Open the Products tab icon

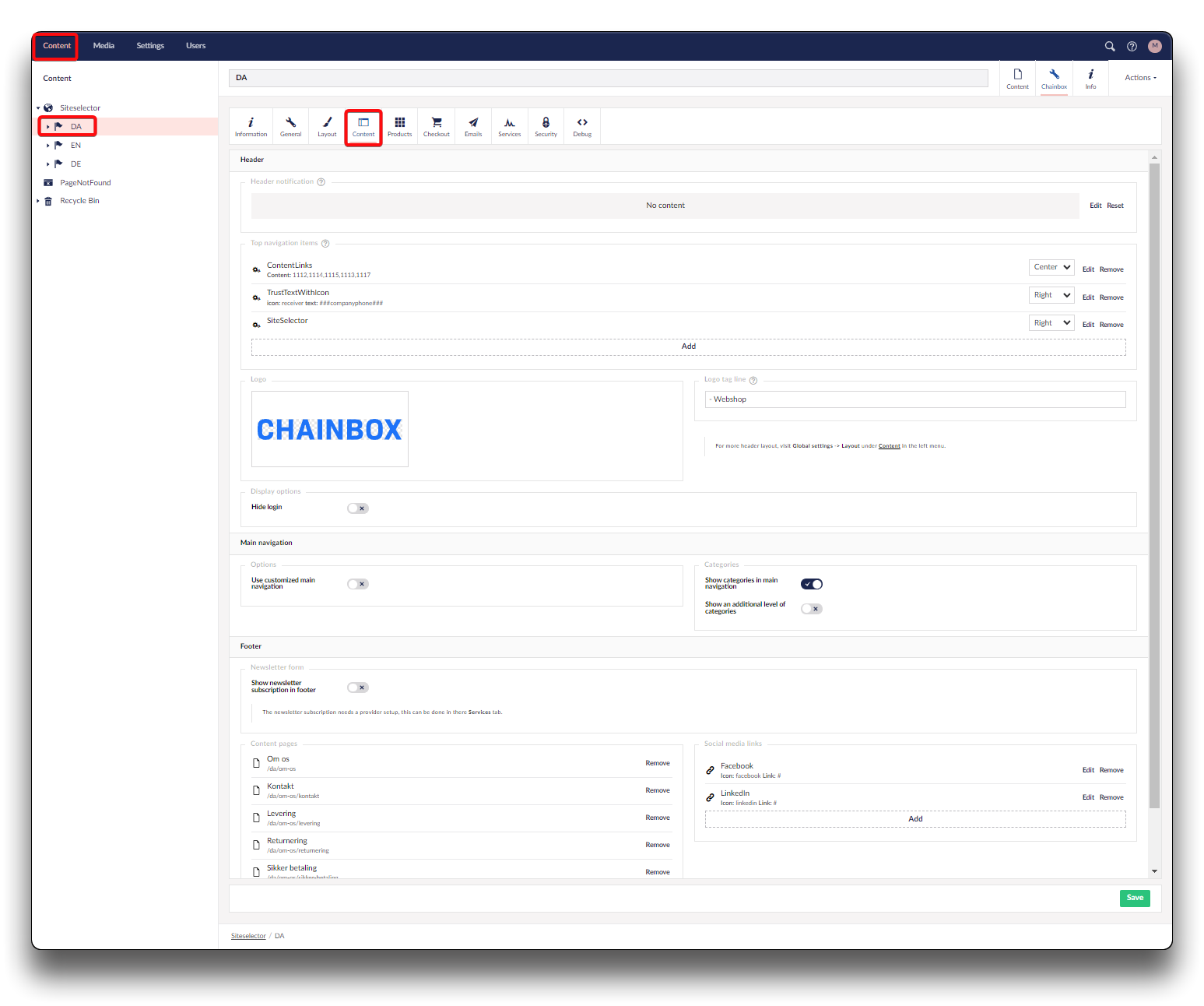click(x=399, y=126)
